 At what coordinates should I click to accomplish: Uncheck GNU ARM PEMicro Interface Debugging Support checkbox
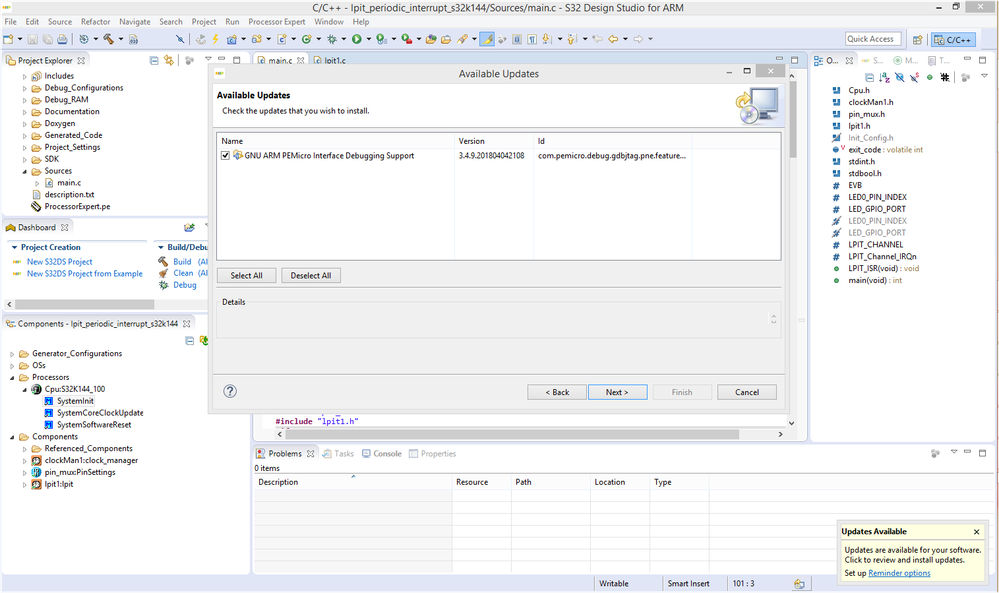point(226,155)
